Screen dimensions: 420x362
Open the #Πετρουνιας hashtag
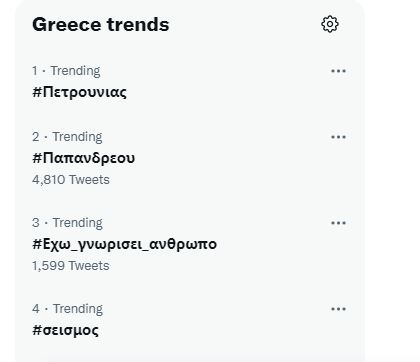[x=79, y=92]
